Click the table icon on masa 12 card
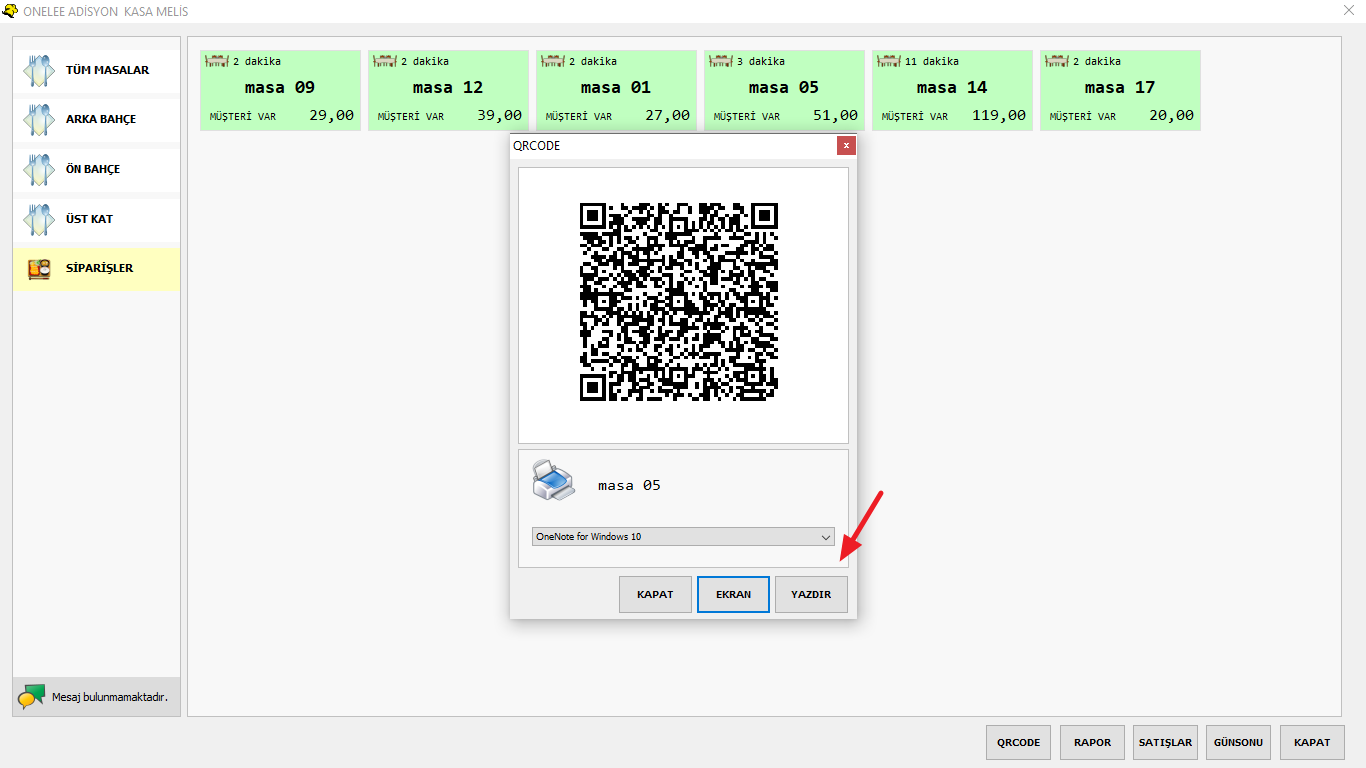 click(x=386, y=62)
